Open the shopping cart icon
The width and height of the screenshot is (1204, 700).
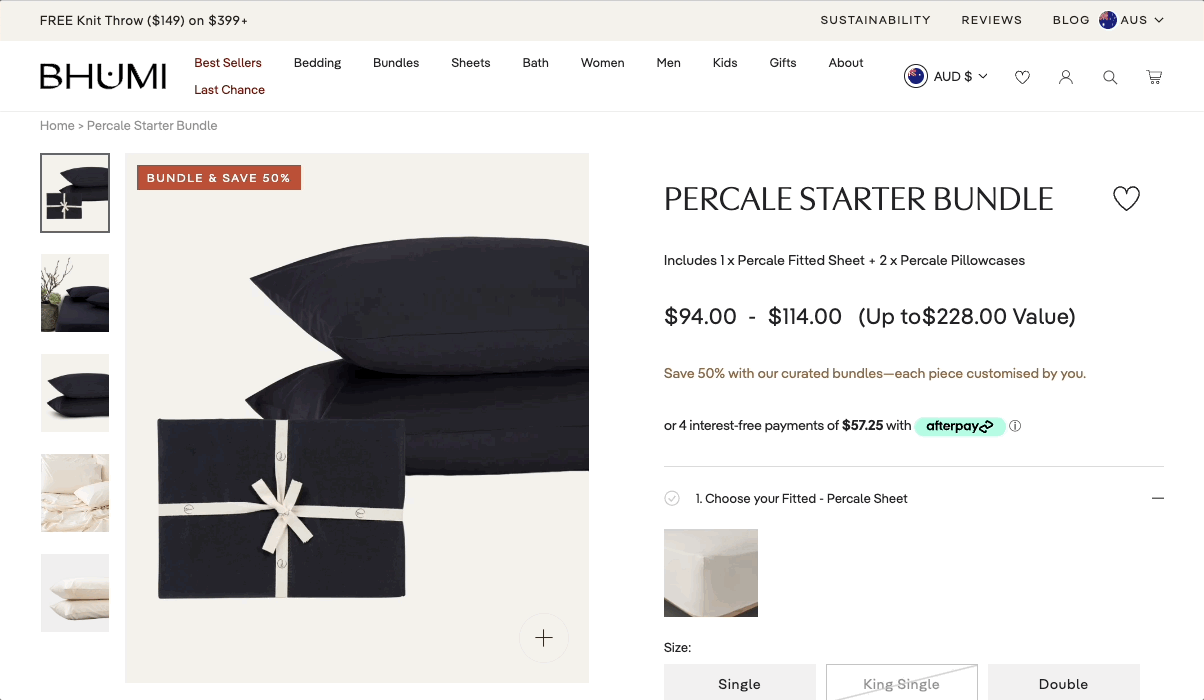(x=1154, y=77)
